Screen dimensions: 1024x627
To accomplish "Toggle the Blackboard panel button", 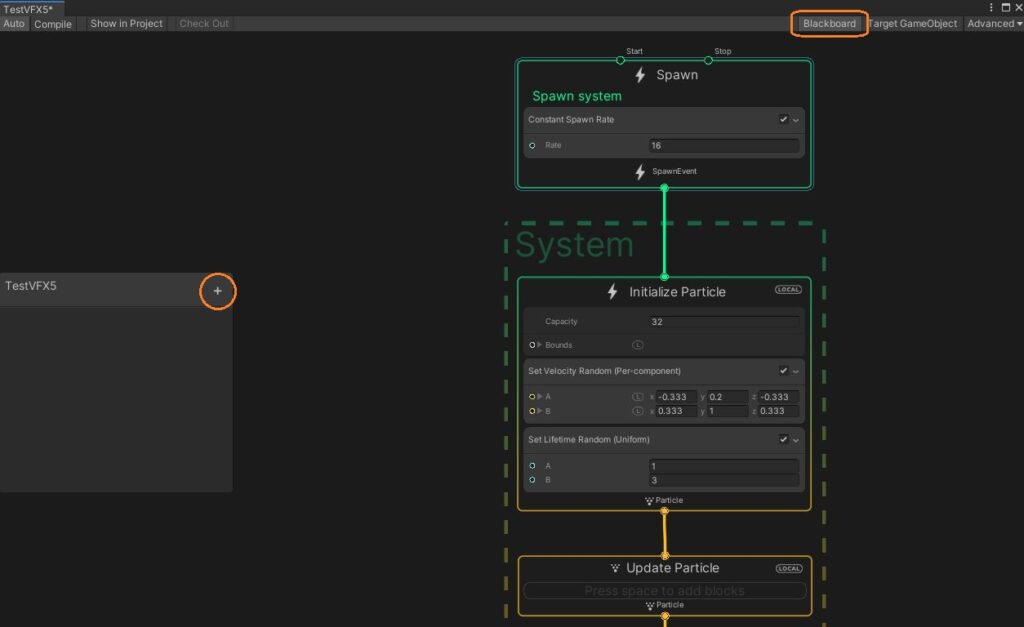I will point(829,23).
